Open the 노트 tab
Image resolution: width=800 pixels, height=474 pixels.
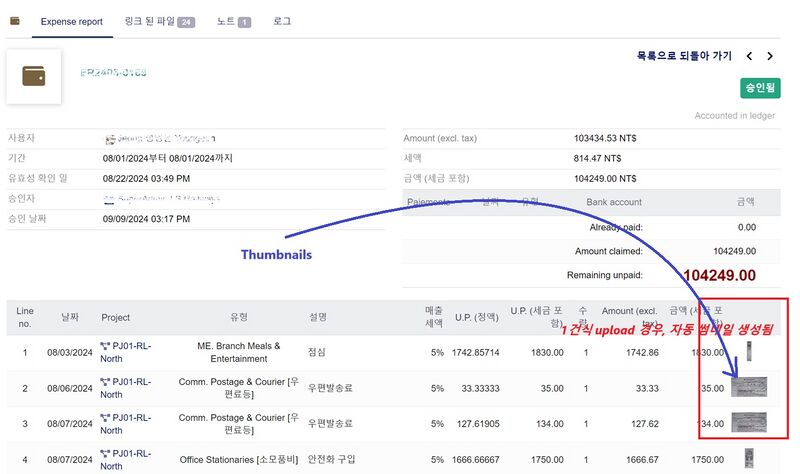point(233,21)
